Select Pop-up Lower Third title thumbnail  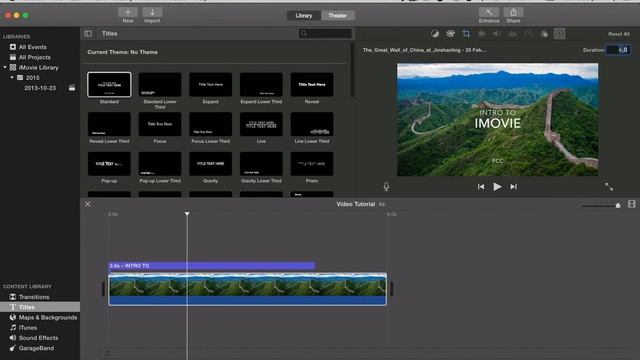pos(160,164)
